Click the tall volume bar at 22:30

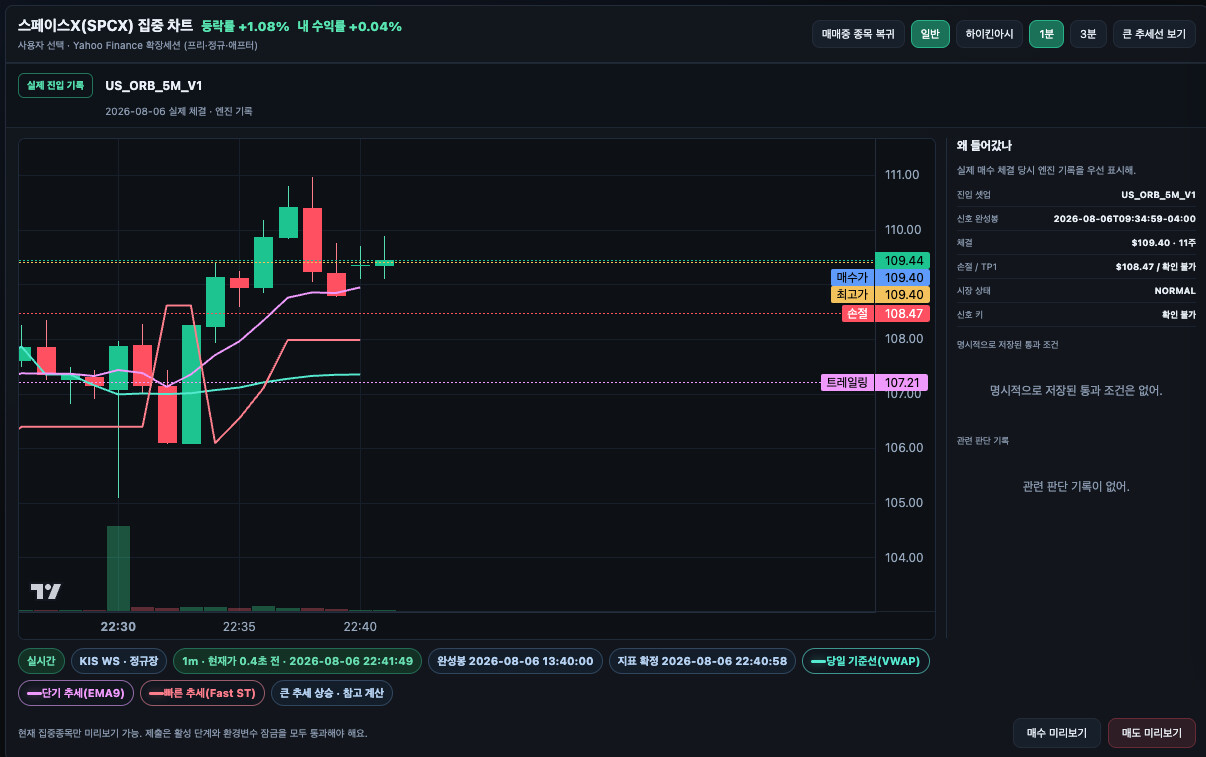pyautogui.click(x=118, y=568)
